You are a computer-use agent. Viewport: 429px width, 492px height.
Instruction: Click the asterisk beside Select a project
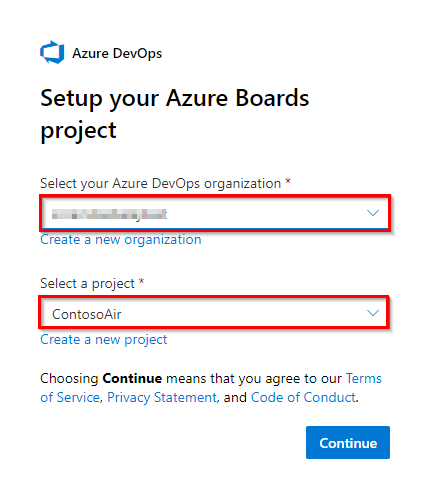click(x=142, y=282)
